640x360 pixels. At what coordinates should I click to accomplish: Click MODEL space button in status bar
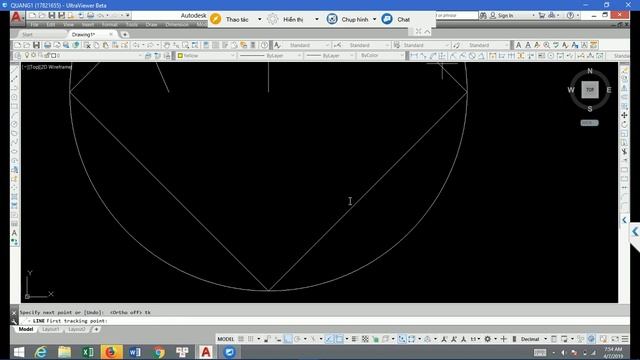[x=226, y=339]
